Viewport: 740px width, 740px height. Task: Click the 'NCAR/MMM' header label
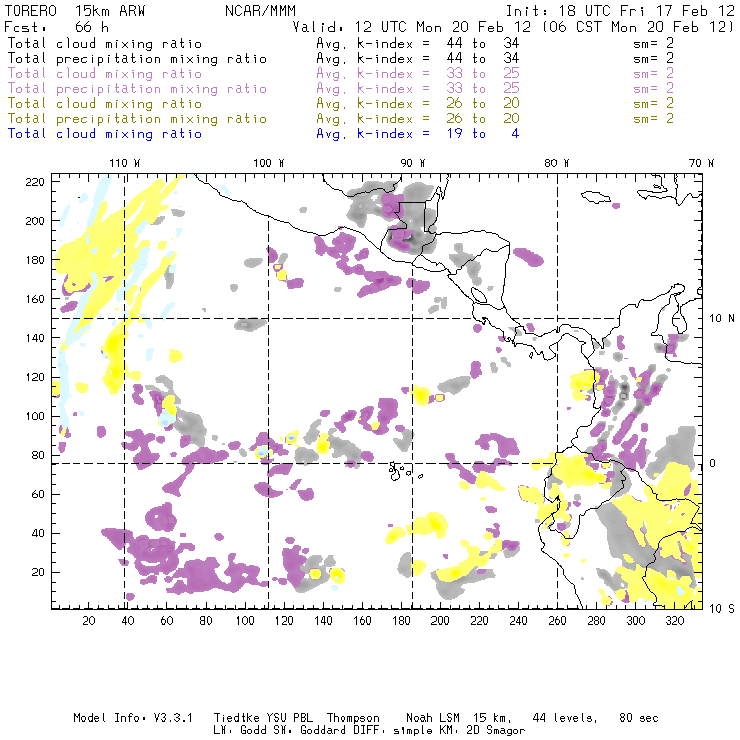tap(260, 11)
